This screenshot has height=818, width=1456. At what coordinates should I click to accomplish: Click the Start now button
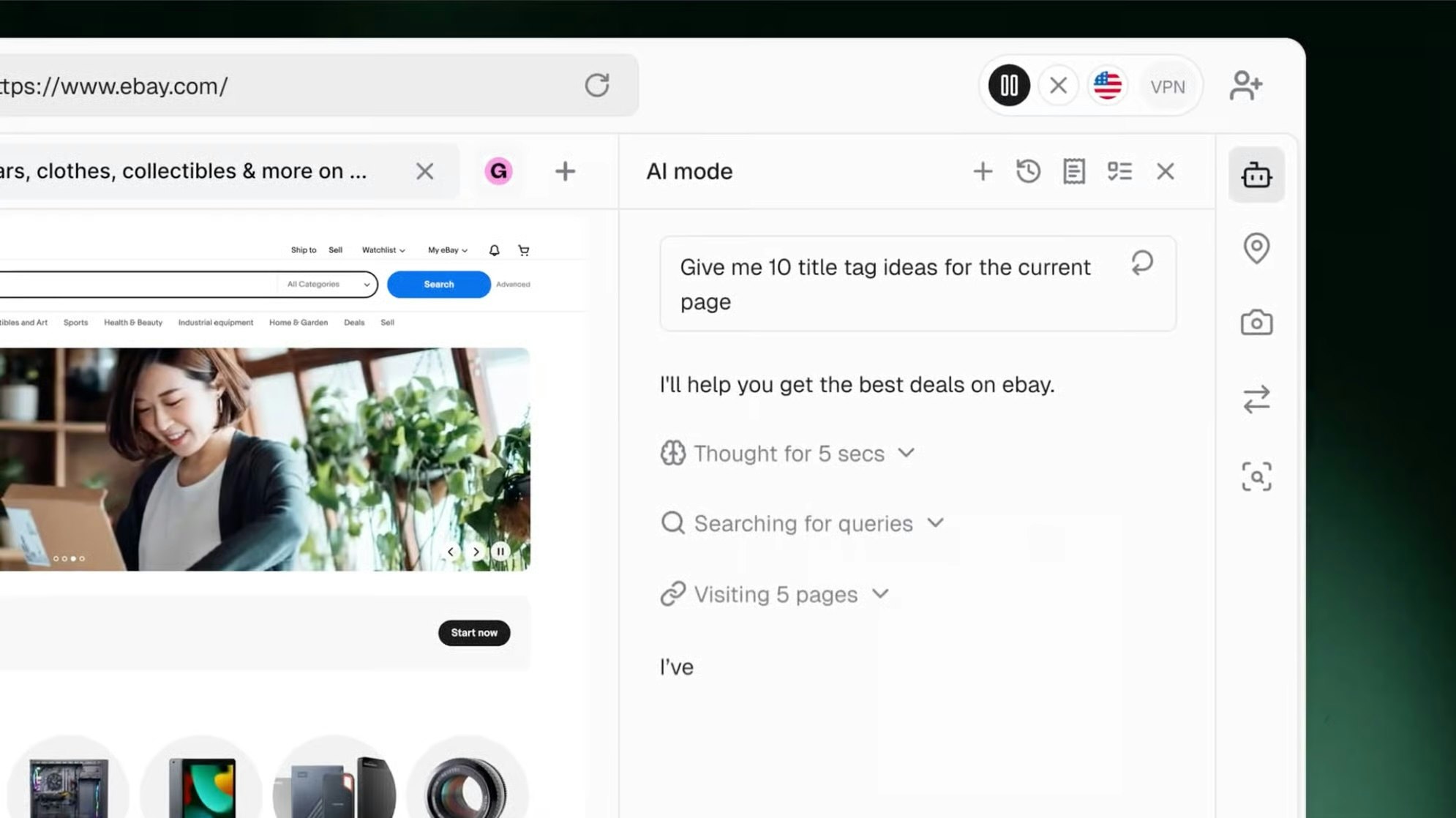473,632
